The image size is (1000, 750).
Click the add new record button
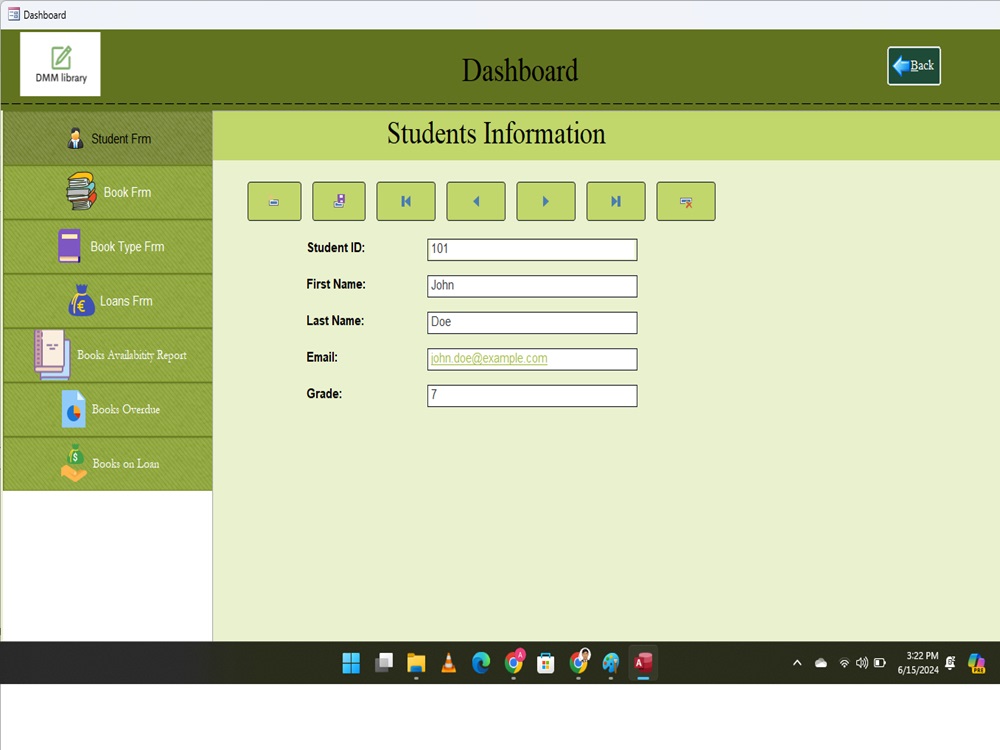coord(274,202)
